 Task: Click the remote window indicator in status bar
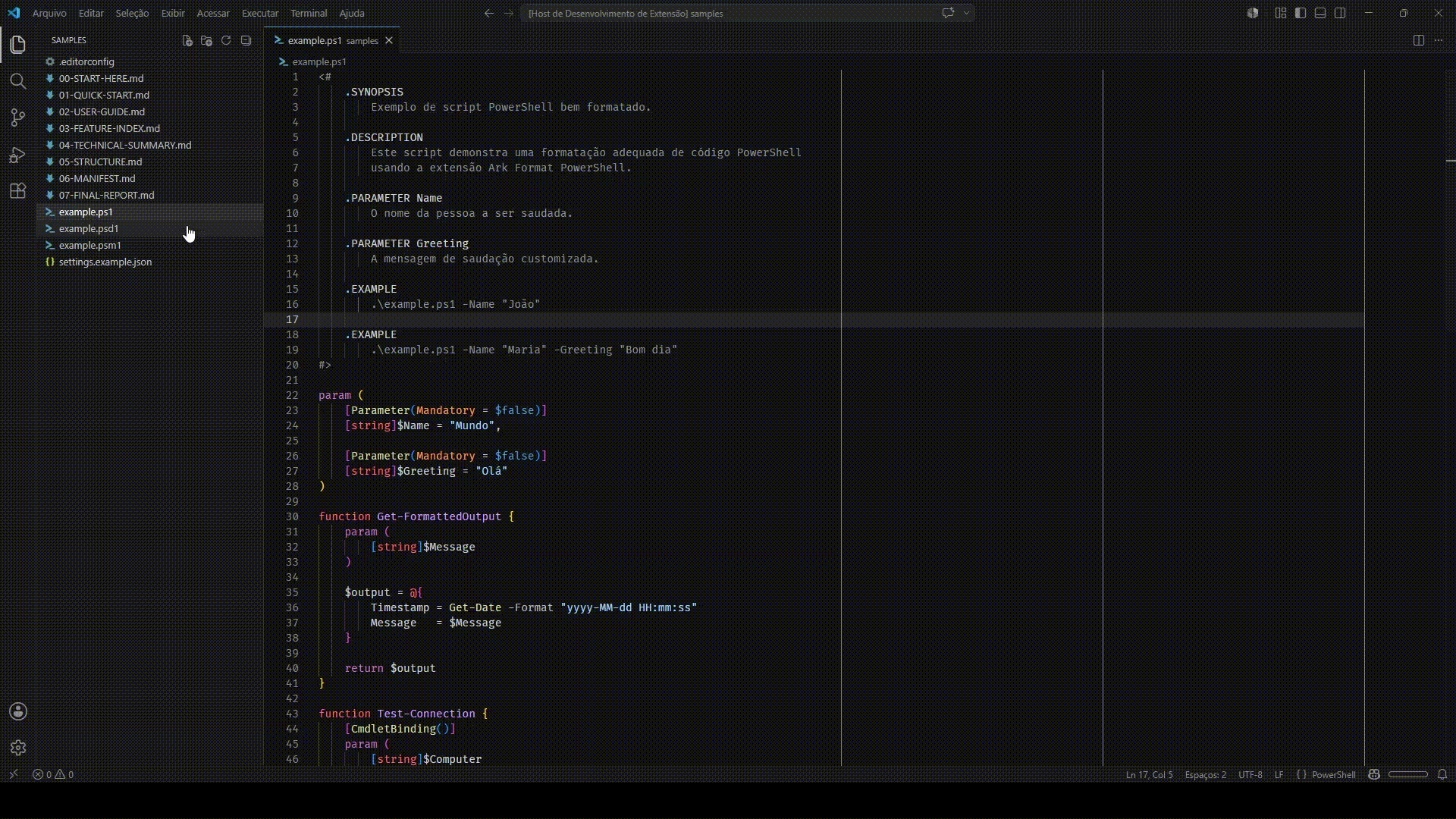click(x=13, y=774)
